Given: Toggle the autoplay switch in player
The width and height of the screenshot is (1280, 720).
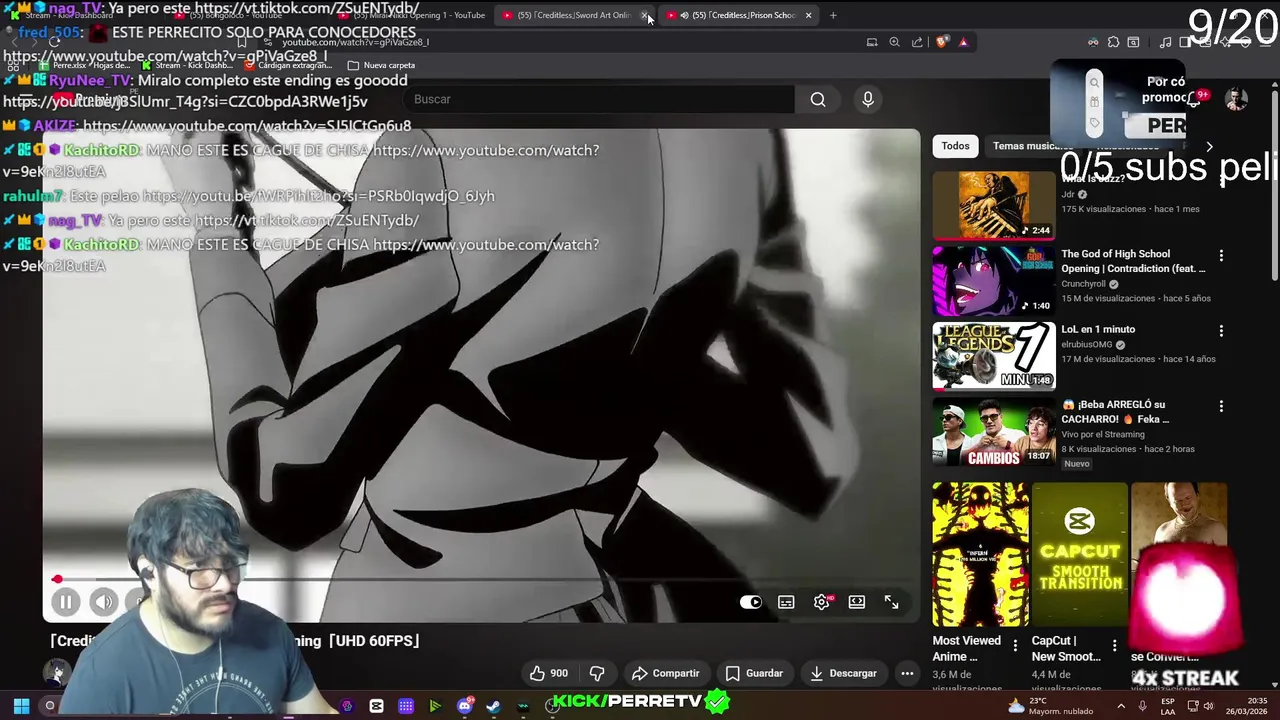Looking at the screenshot, I should pos(750,602).
